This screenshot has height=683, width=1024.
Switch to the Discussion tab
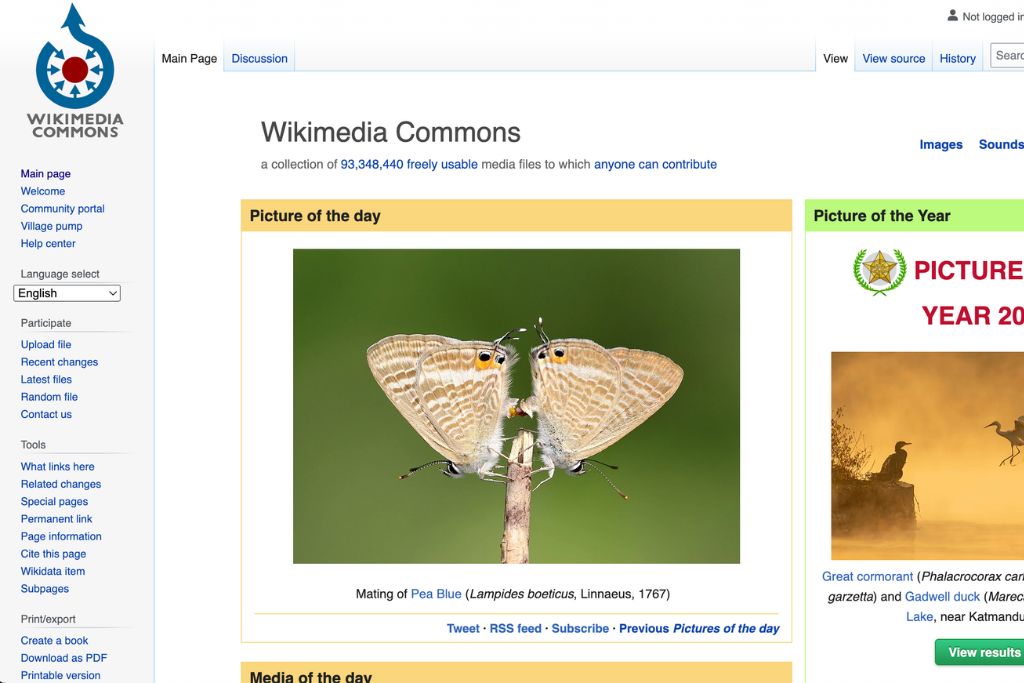[x=259, y=59]
